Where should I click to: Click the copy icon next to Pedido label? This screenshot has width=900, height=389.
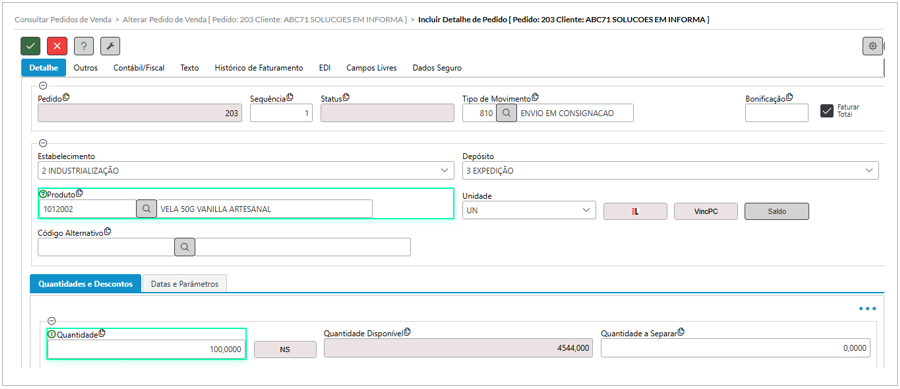pos(65,98)
